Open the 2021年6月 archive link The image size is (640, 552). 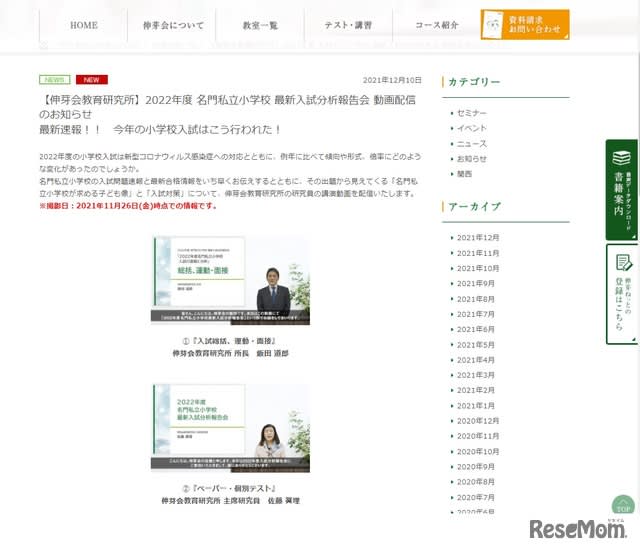coord(476,329)
